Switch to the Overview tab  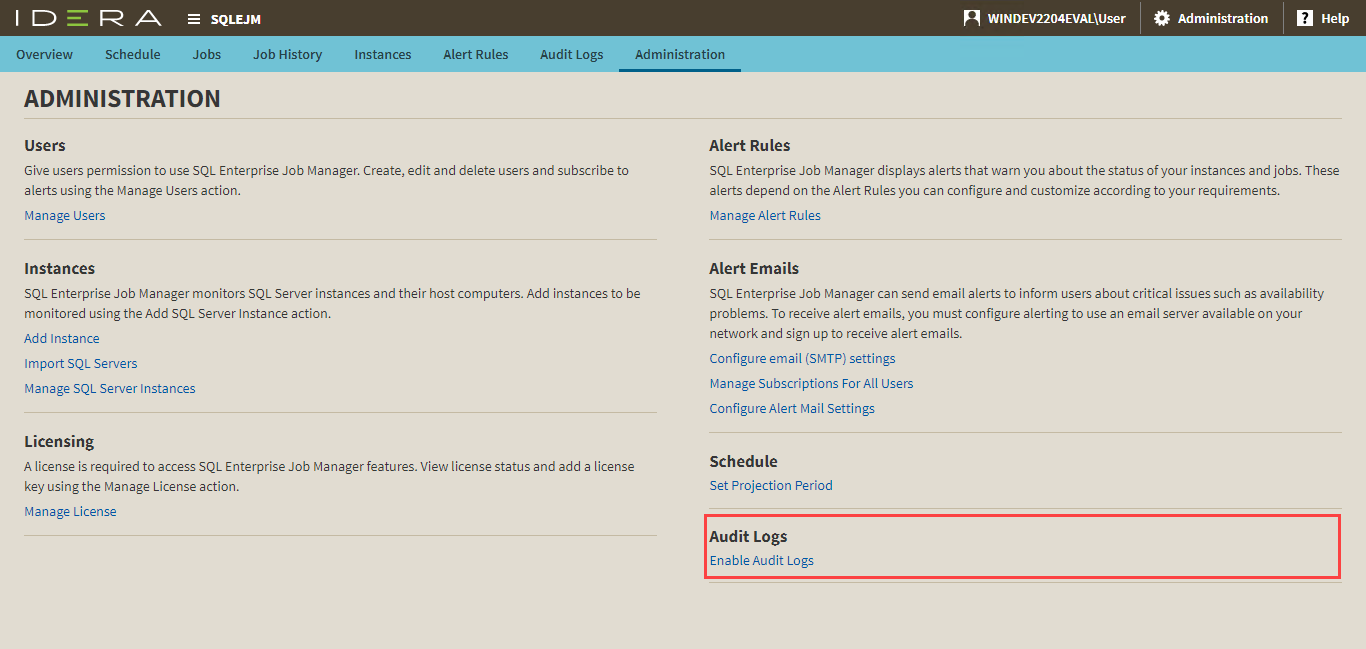44,54
